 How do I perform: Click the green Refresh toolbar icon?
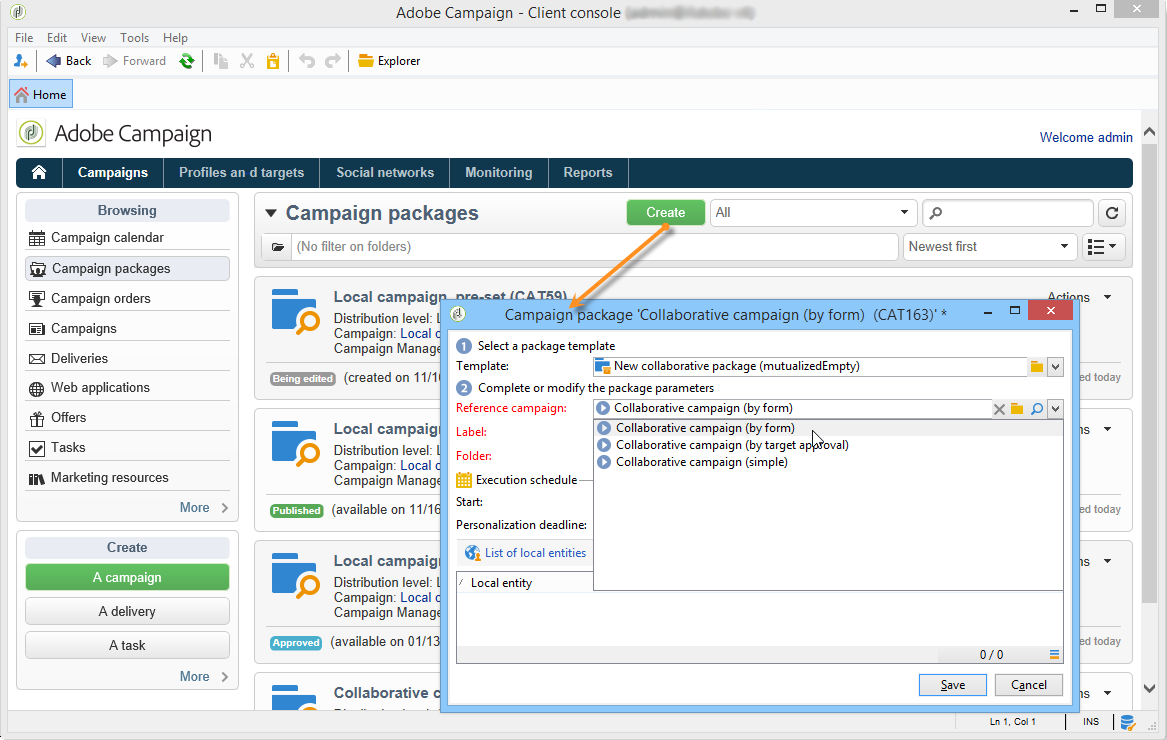tap(187, 61)
